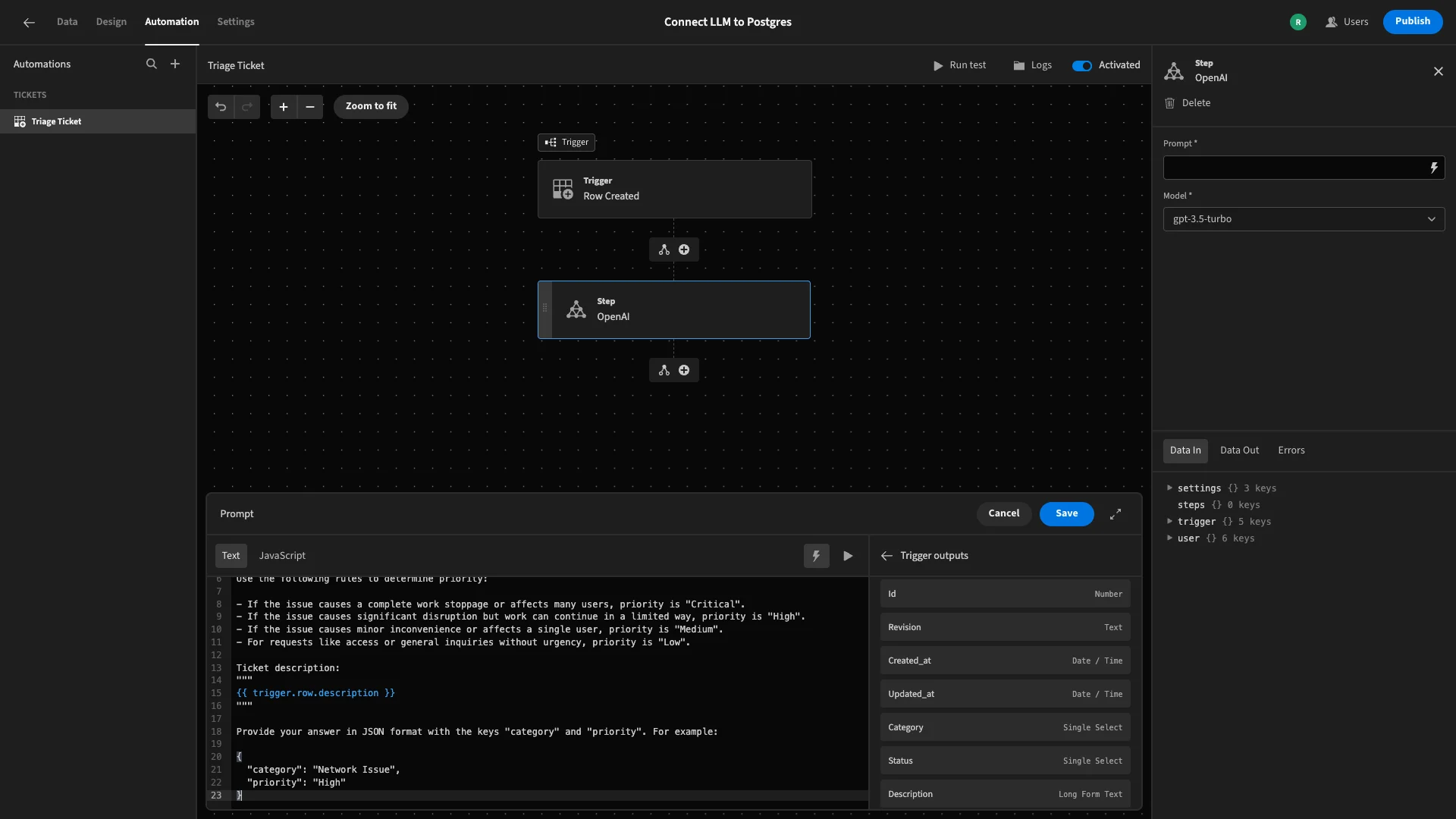Screen dimensions: 1456x819
Task: Expand the prompt editor to fullscreen
Action: [1116, 514]
